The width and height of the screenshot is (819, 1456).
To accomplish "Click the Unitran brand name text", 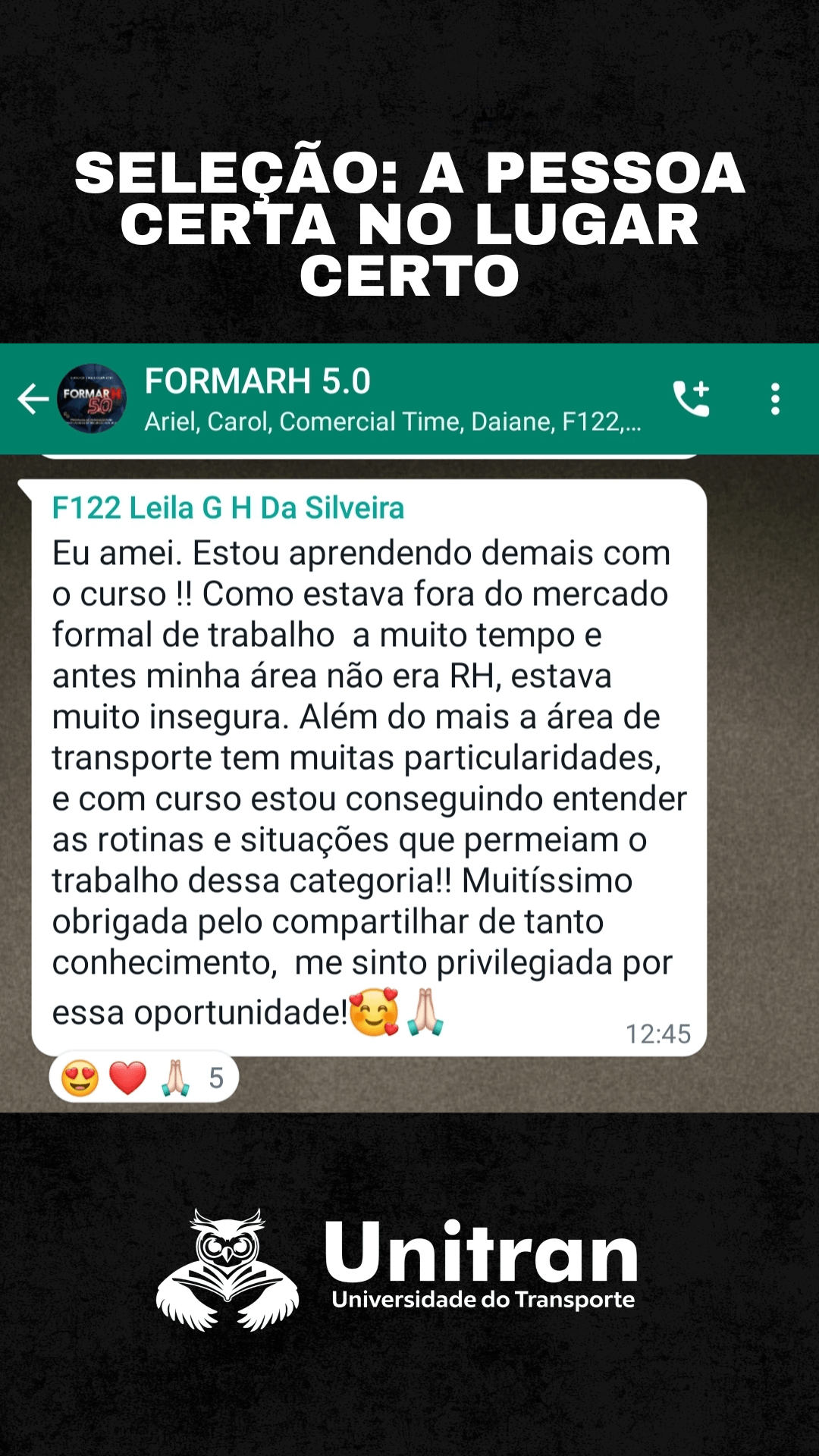I will click(x=481, y=1251).
